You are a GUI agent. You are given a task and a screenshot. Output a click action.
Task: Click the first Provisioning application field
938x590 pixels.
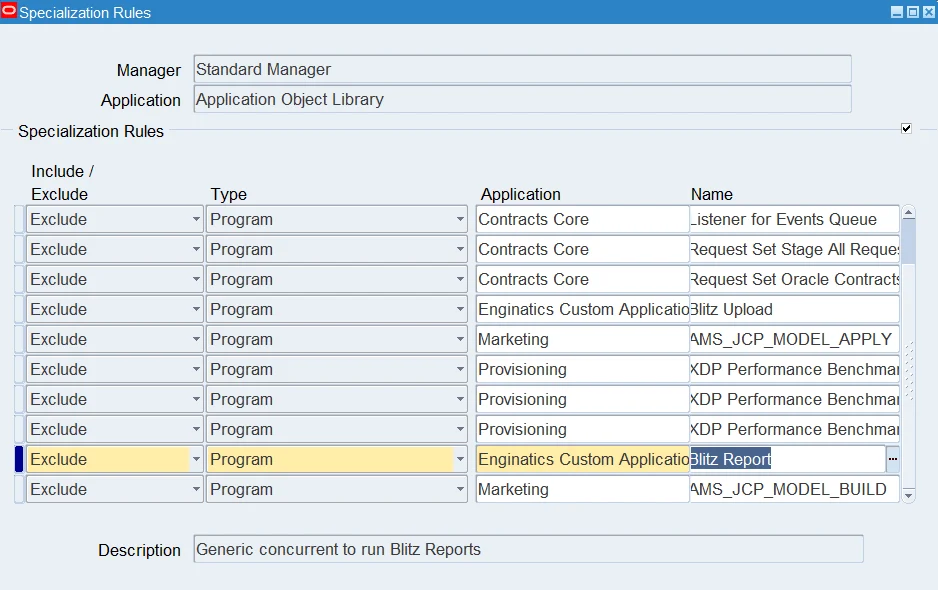(583, 369)
